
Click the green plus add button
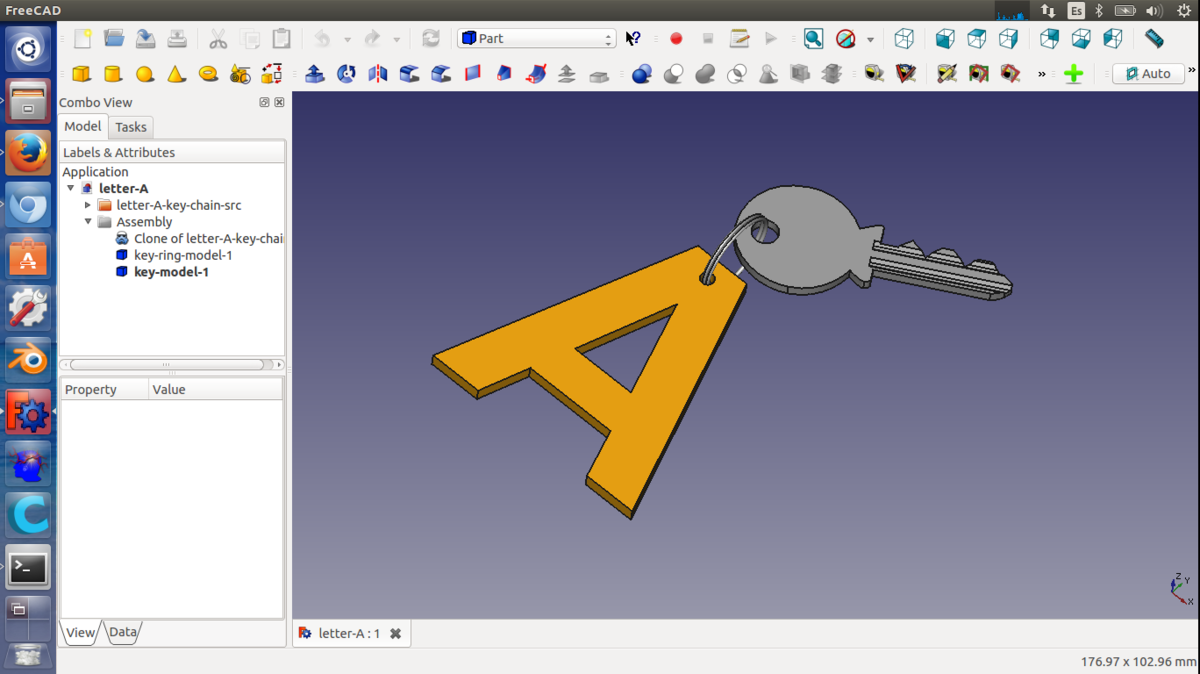pyautogui.click(x=1073, y=73)
